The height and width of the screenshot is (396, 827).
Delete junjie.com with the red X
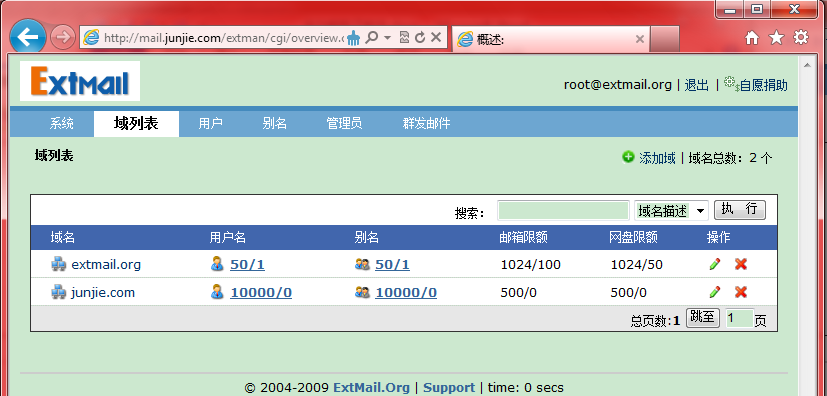tap(741, 292)
